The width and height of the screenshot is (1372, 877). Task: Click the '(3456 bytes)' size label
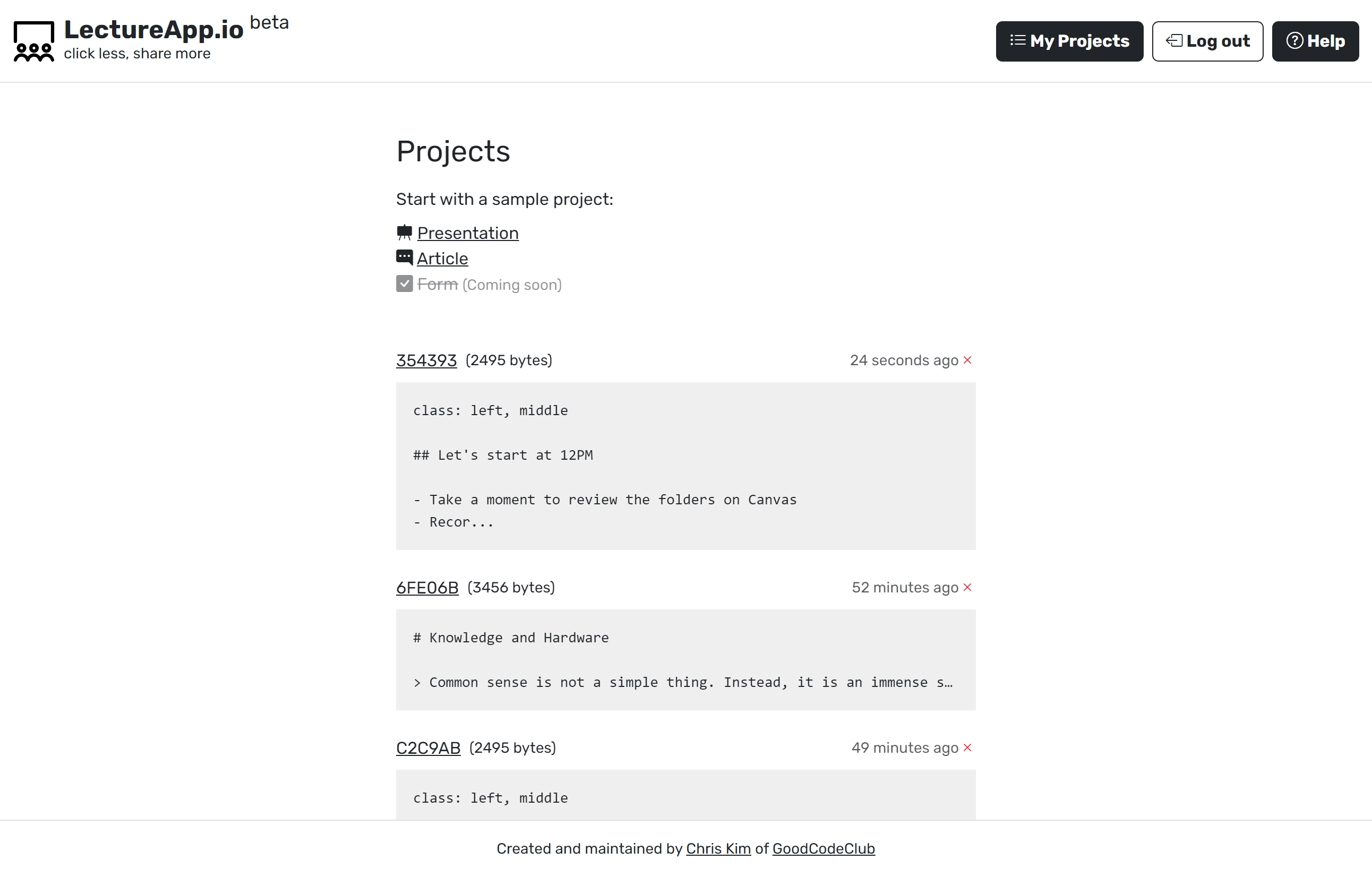coord(511,588)
